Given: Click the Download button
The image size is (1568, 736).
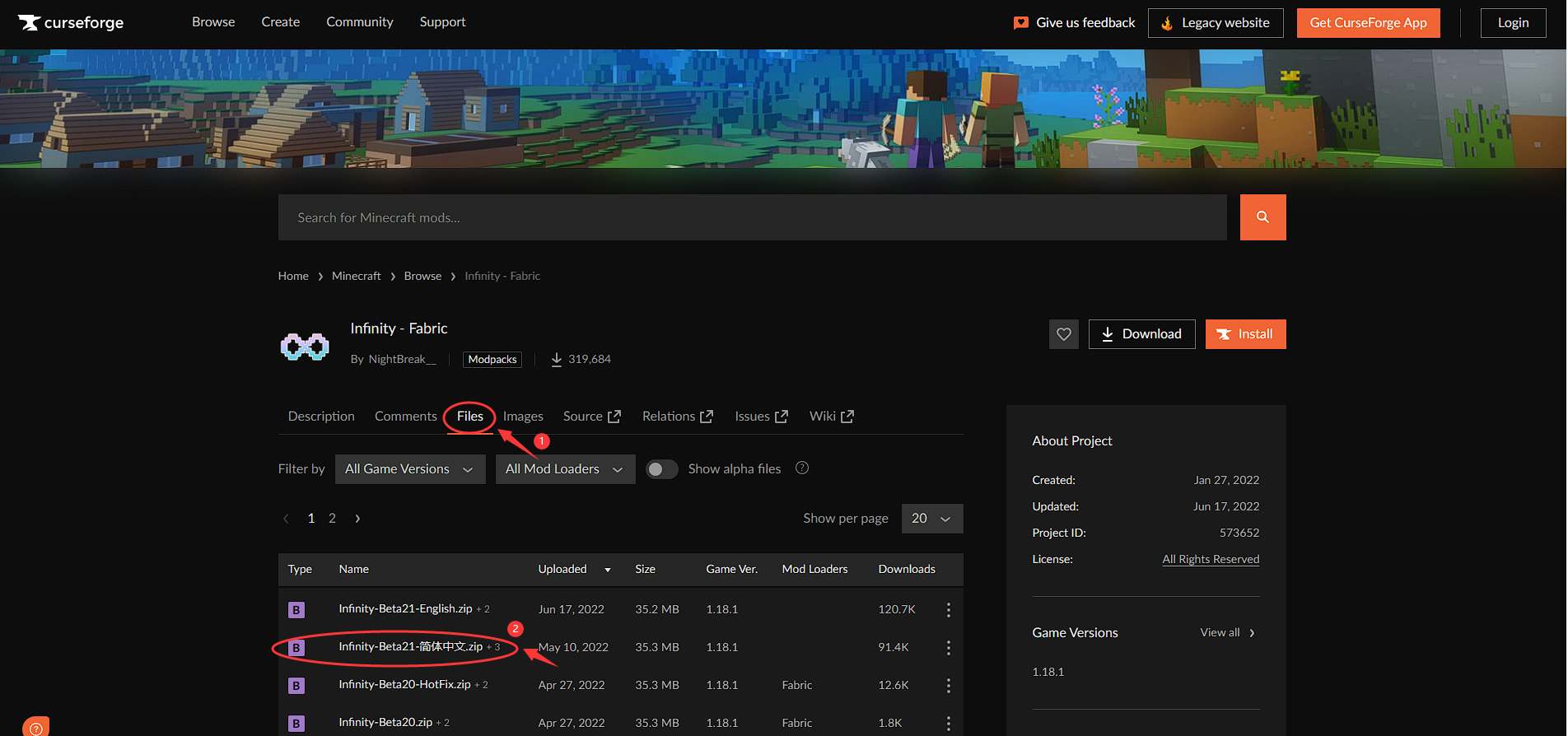Looking at the screenshot, I should (1141, 334).
